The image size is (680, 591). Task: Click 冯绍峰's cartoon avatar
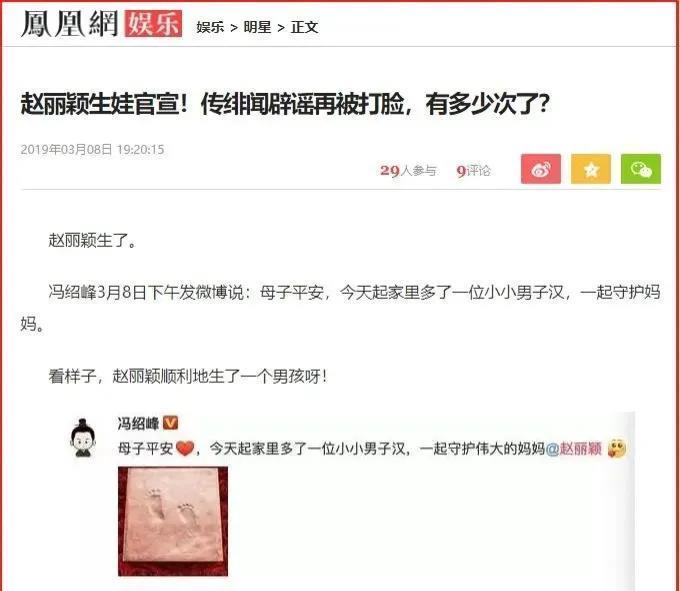[x=83, y=438]
